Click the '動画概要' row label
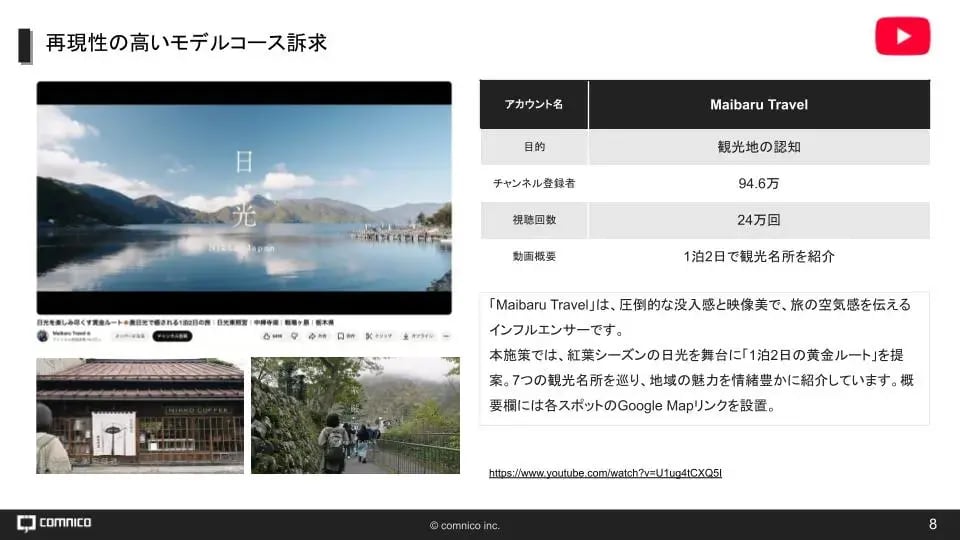 [x=534, y=257]
